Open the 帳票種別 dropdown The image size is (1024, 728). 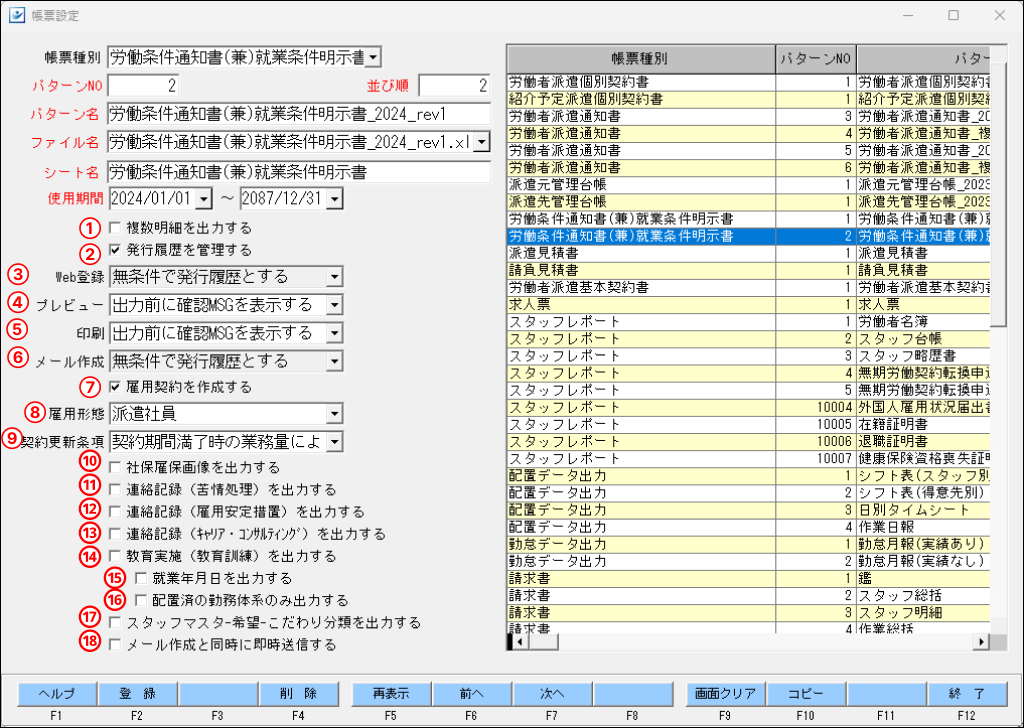pyautogui.click(x=373, y=57)
